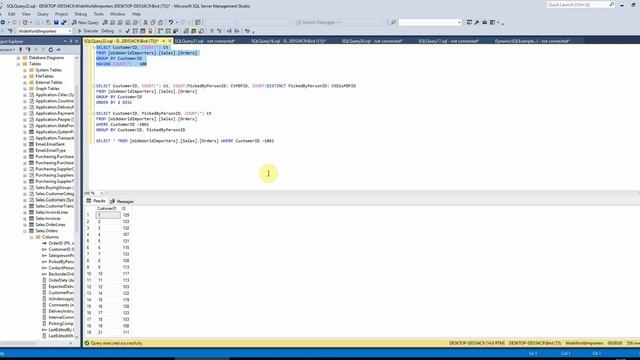Click the Undo arrow icon
This screenshot has width=640, height=360.
pos(171,22)
